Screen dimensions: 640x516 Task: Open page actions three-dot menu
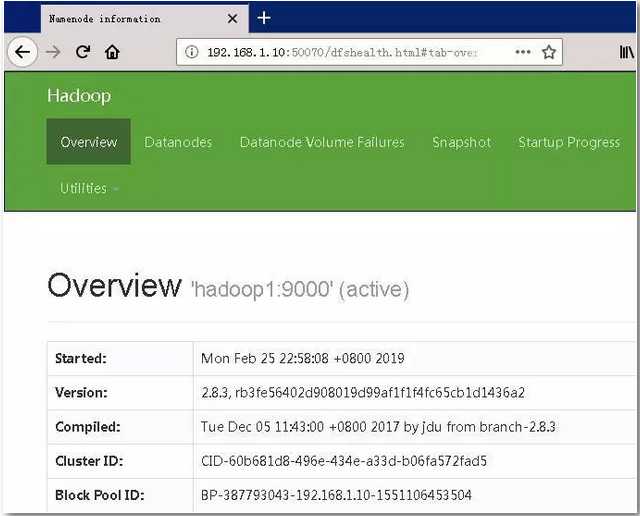523,52
